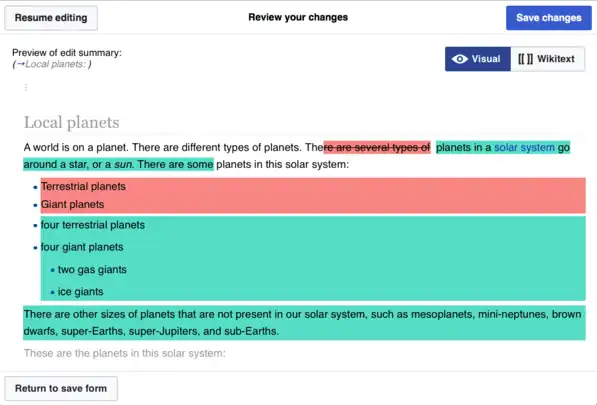Click the eye icon in Visual toggle
The width and height of the screenshot is (597, 405).
click(460, 59)
